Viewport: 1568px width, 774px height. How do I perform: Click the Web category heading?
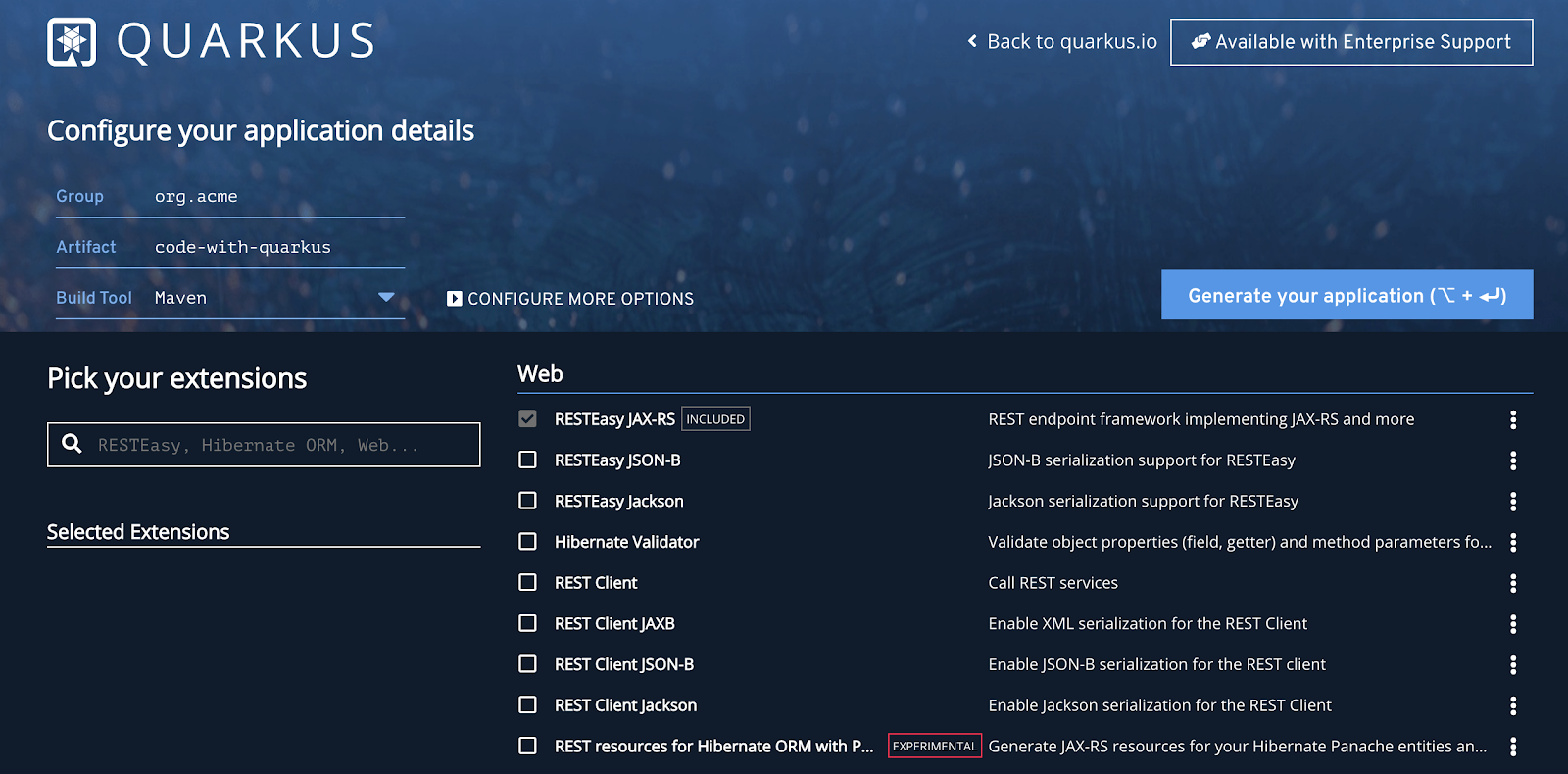coord(540,374)
